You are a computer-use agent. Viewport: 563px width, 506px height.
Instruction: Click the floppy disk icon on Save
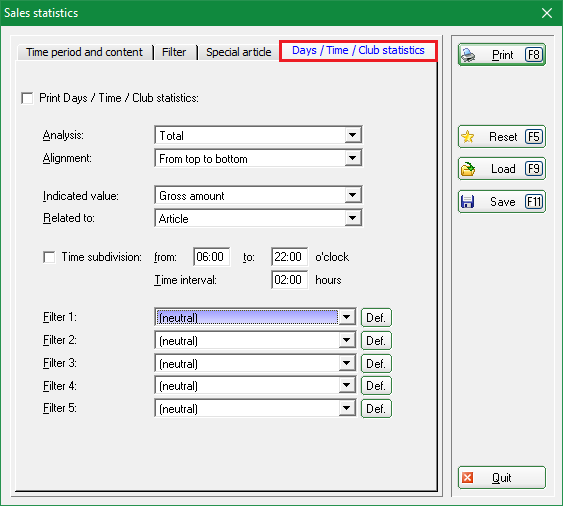tap(467, 201)
